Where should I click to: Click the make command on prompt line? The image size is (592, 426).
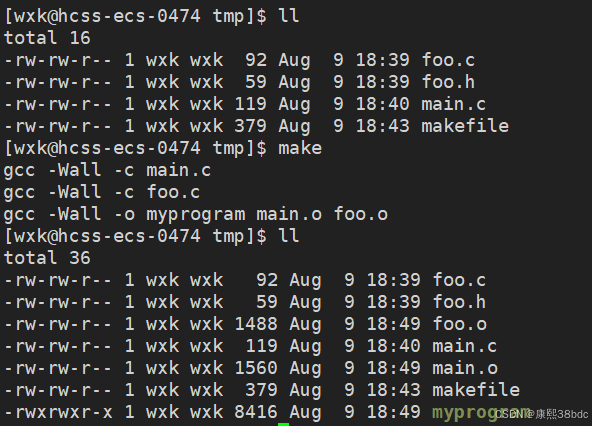[300, 148]
